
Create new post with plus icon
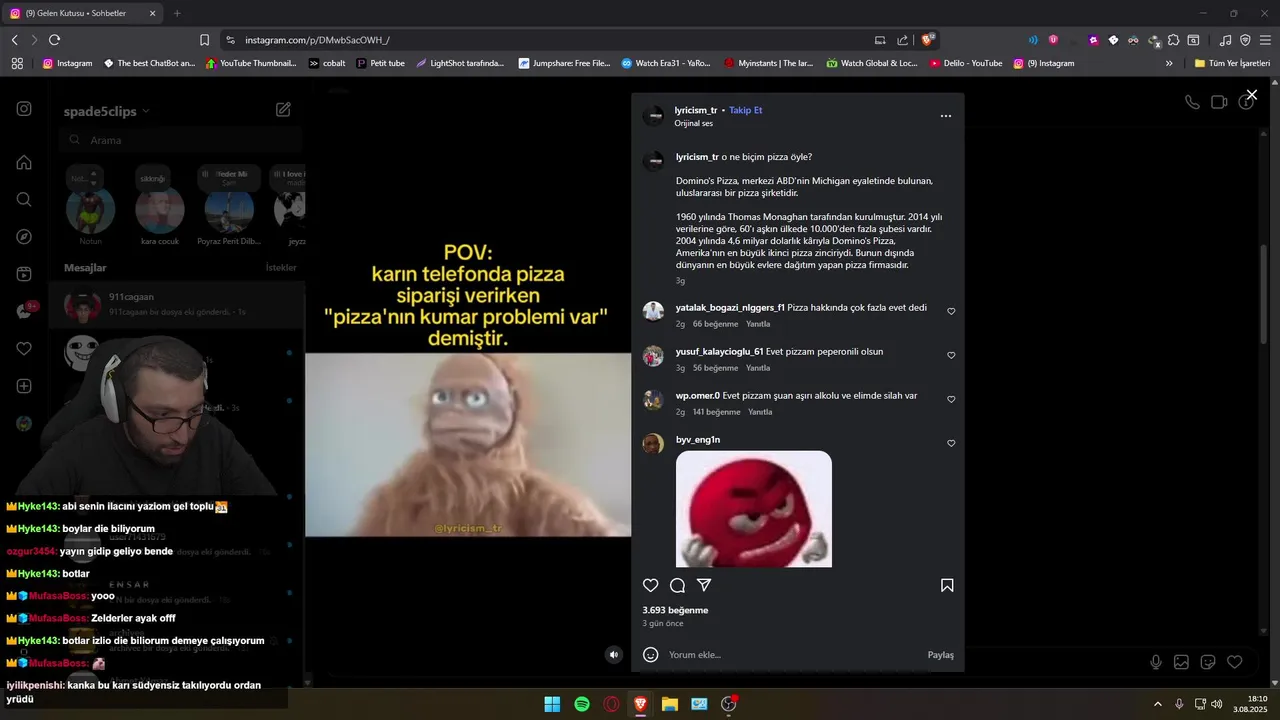pyautogui.click(x=24, y=386)
